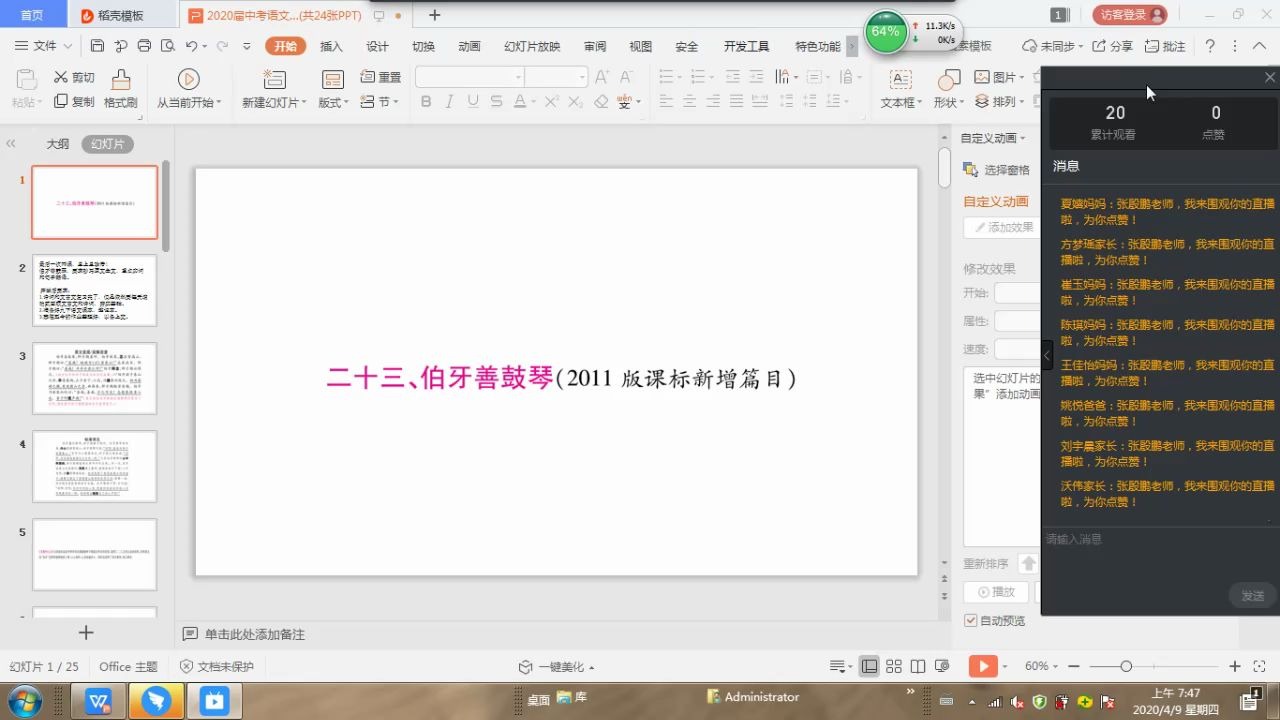The height and width of the screenshot is (720, 1280).
Task: Click the add slide plus below thumbnails
Action: [x=86, y=632]
